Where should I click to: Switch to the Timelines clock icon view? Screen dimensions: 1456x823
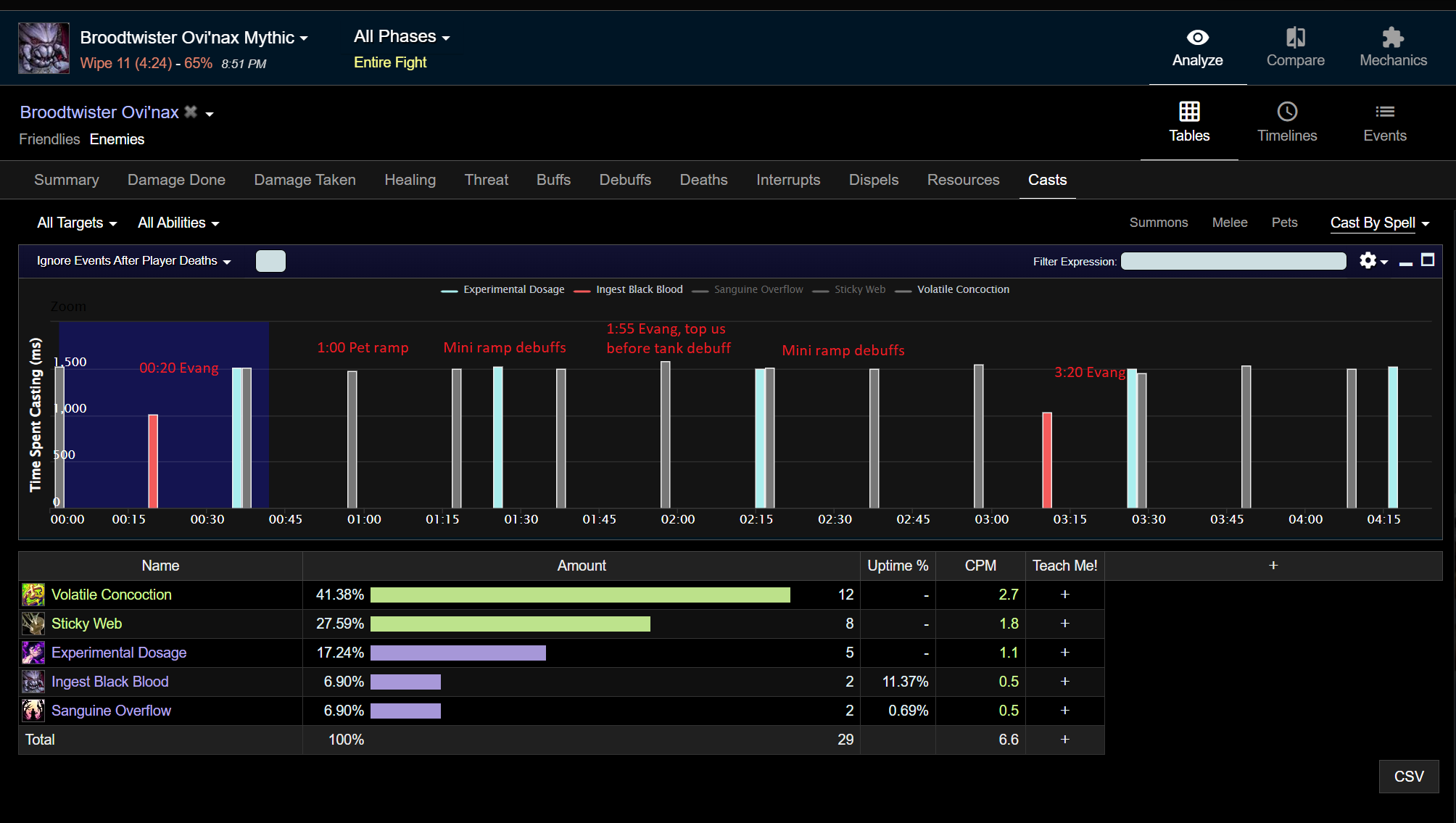tap(1286, 112)
